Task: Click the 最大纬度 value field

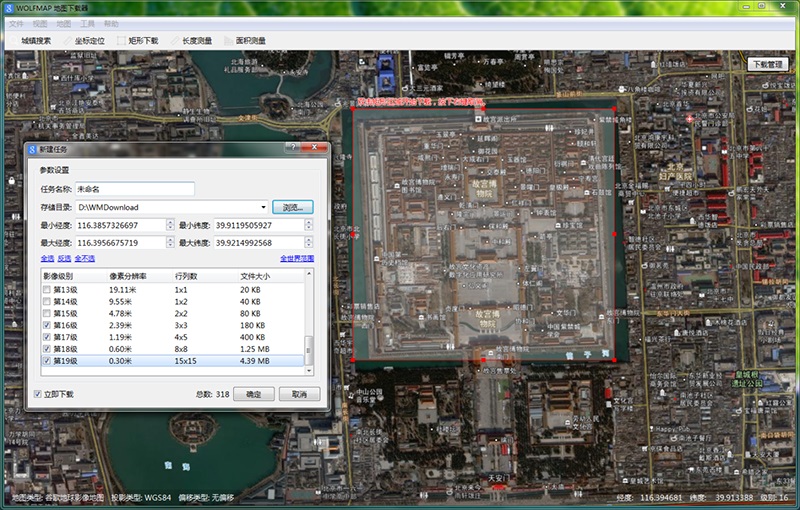Action: coord(259,243)
